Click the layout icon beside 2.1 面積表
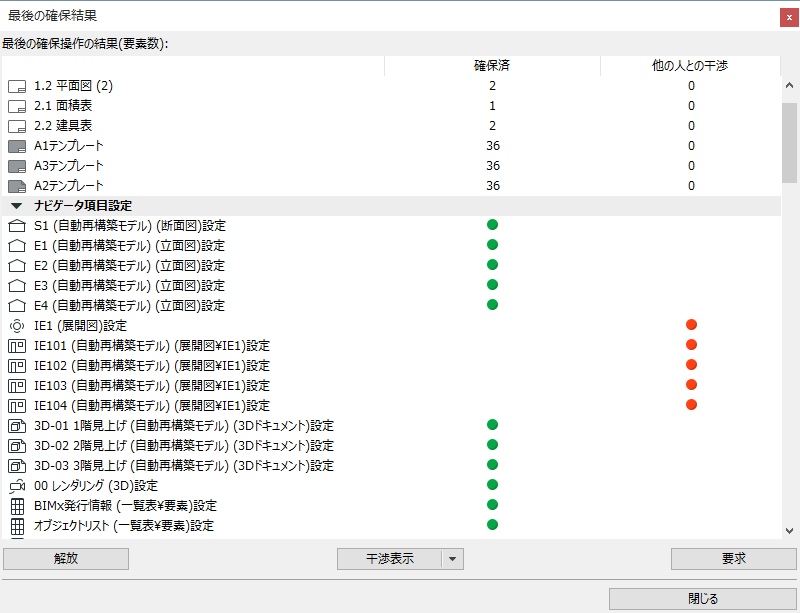 16,106
